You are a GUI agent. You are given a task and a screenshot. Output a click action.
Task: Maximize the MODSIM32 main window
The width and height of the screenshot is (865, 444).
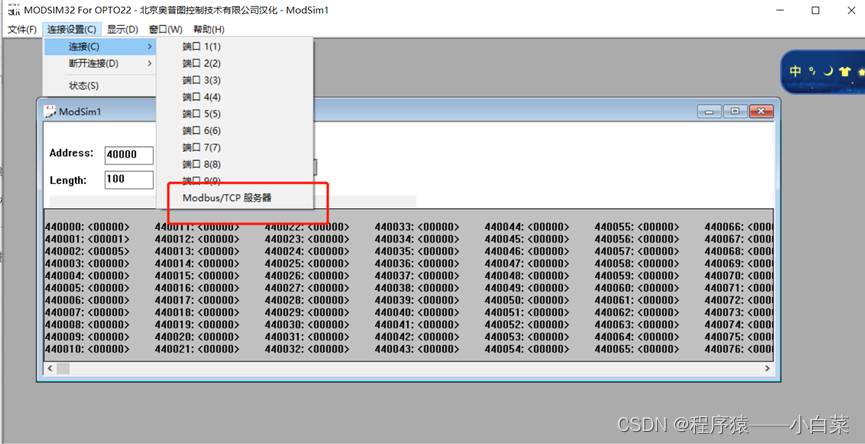coord(815,10)
